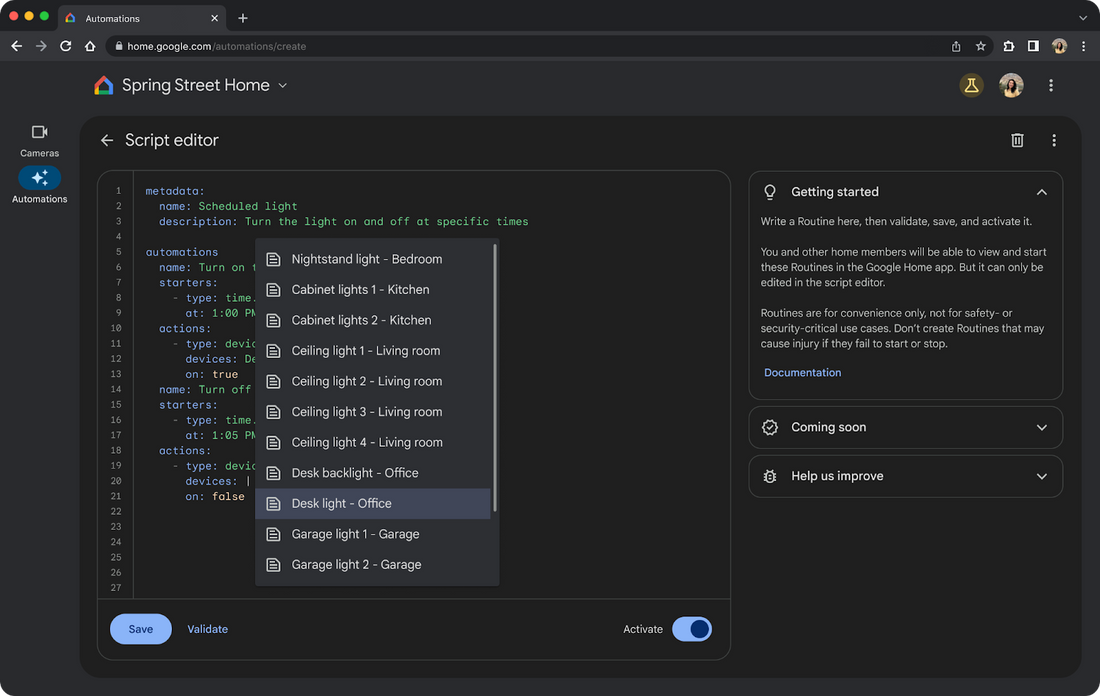
Task: Expand the Help us improve section
Action: point(905,476)
